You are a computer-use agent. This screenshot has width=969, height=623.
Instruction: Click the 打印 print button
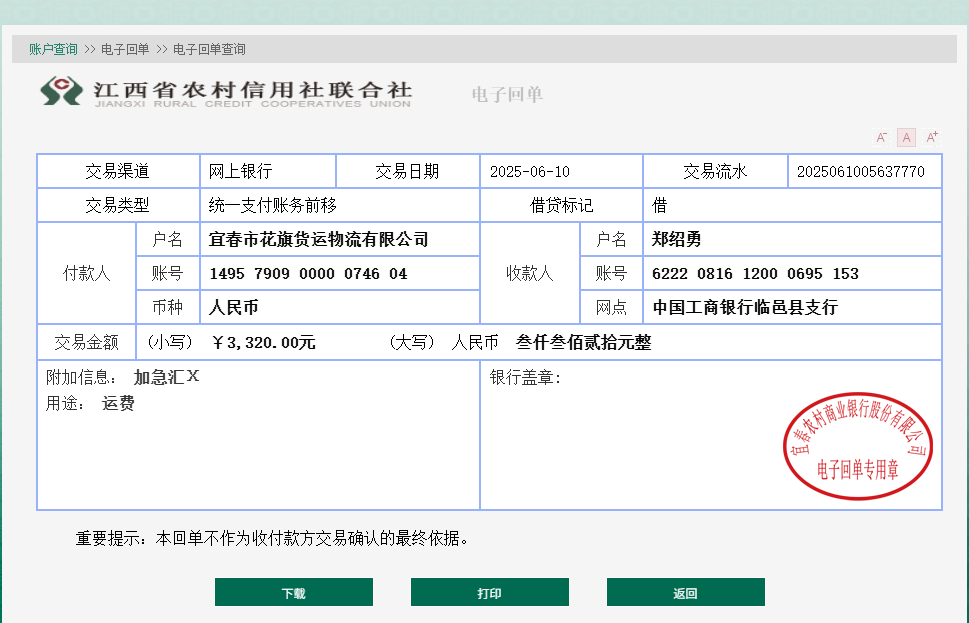tap(489, 593)
